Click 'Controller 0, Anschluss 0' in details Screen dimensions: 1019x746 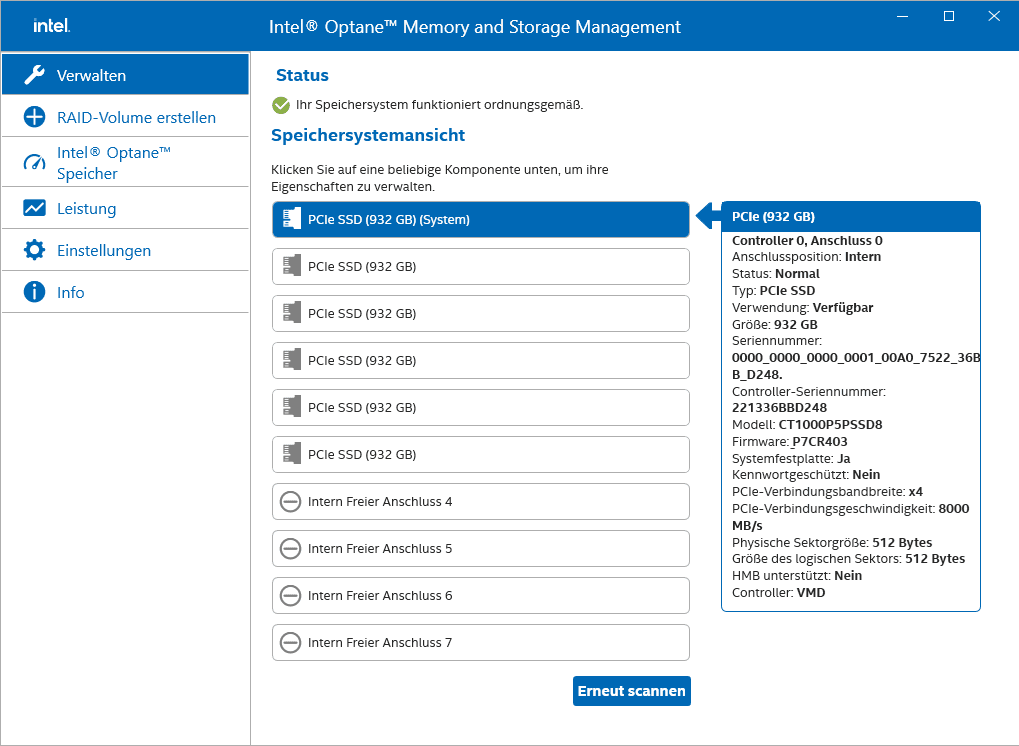click(x=807, y=240)
